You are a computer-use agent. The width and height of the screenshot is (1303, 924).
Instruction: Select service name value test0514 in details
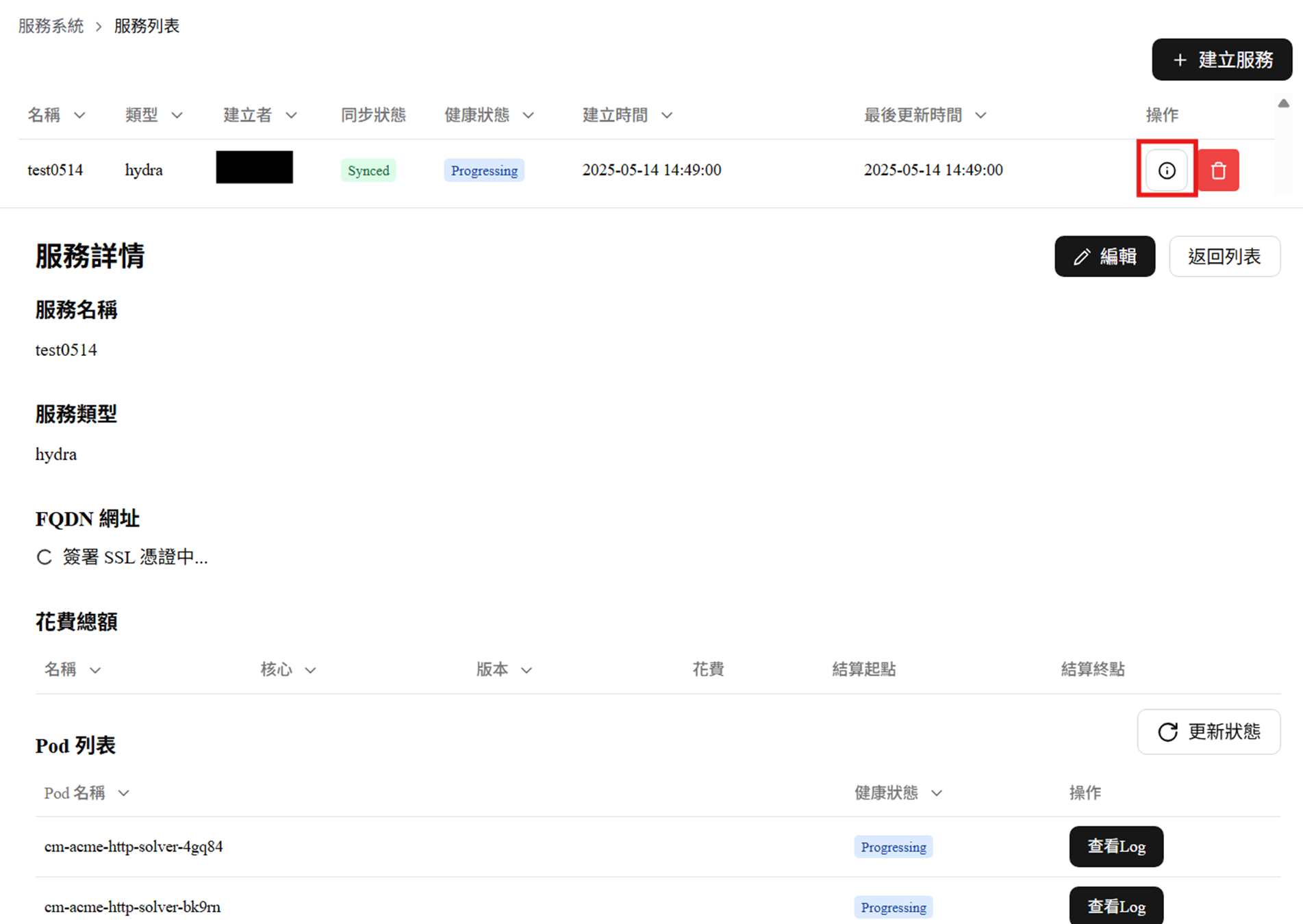pyautogui.click(x=66, y=350)
